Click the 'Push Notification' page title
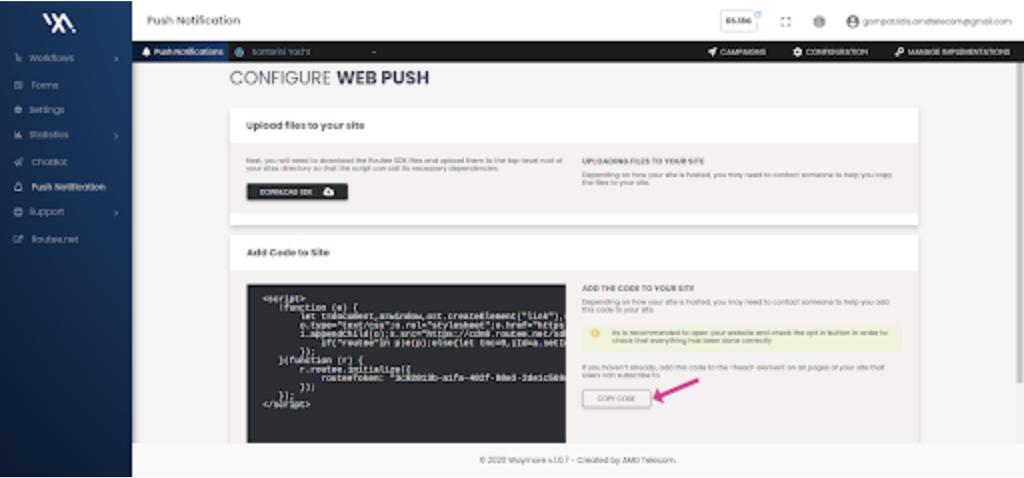 193,21
